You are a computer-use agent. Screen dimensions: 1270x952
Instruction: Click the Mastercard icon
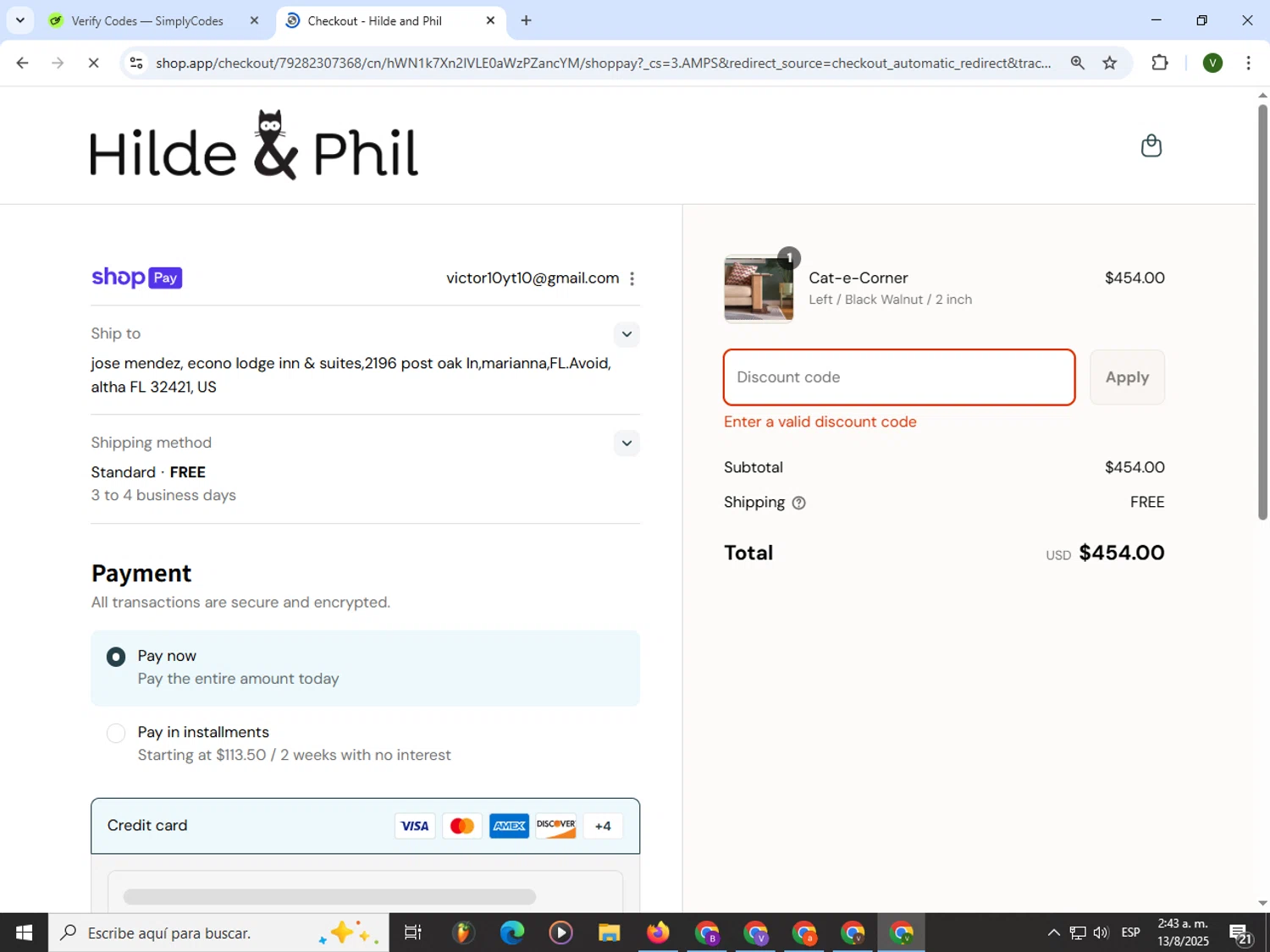tap(462, 826)
